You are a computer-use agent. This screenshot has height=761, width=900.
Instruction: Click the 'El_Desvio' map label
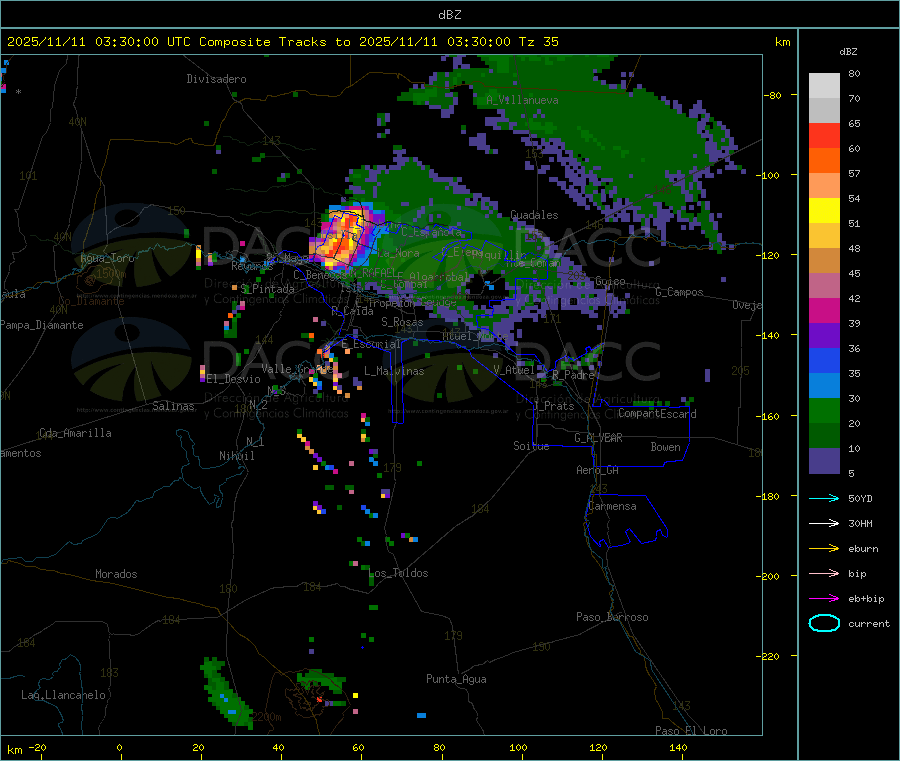[x=234, y=379]
